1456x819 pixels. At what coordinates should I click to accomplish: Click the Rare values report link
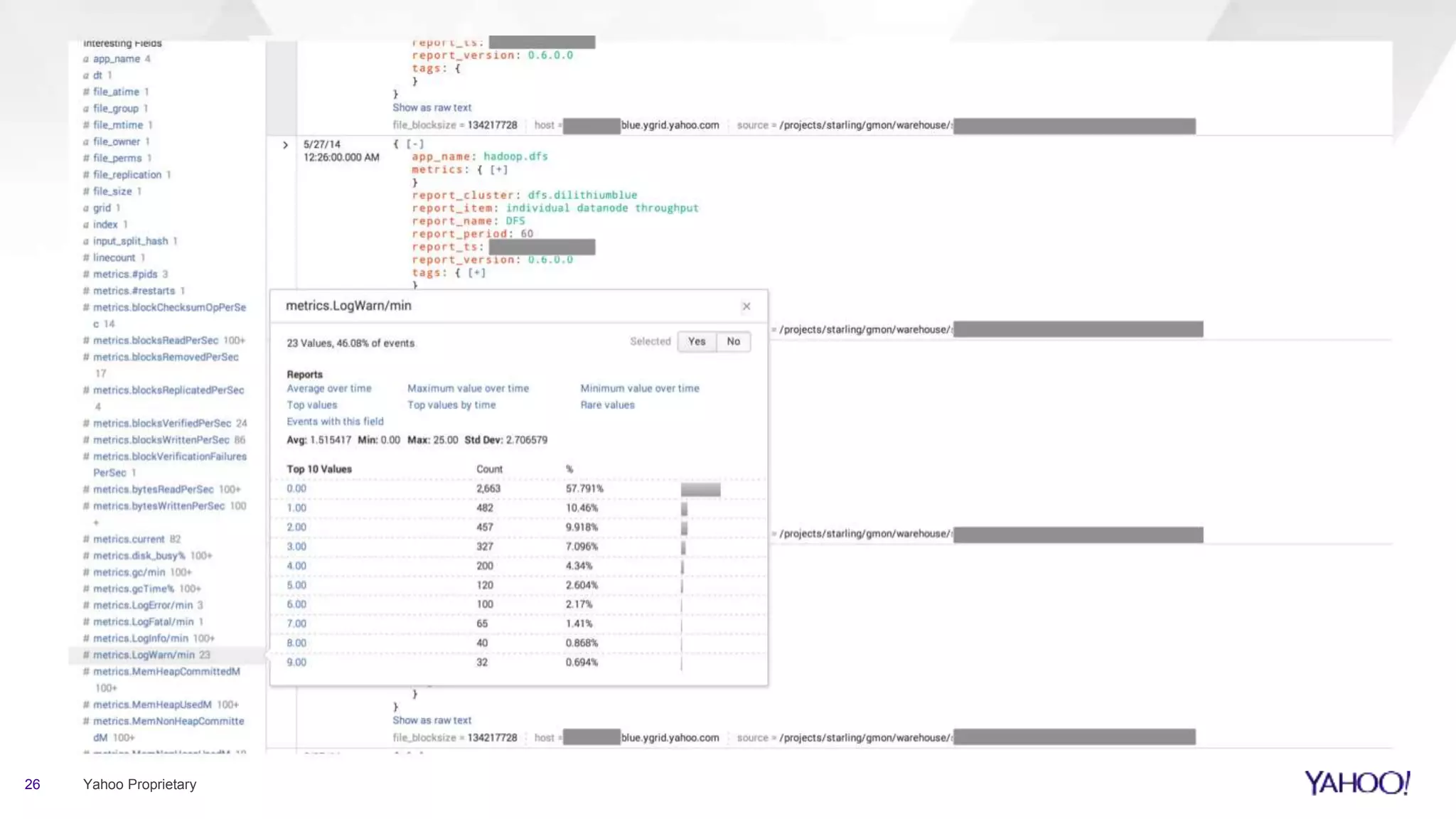pos(607,405)
